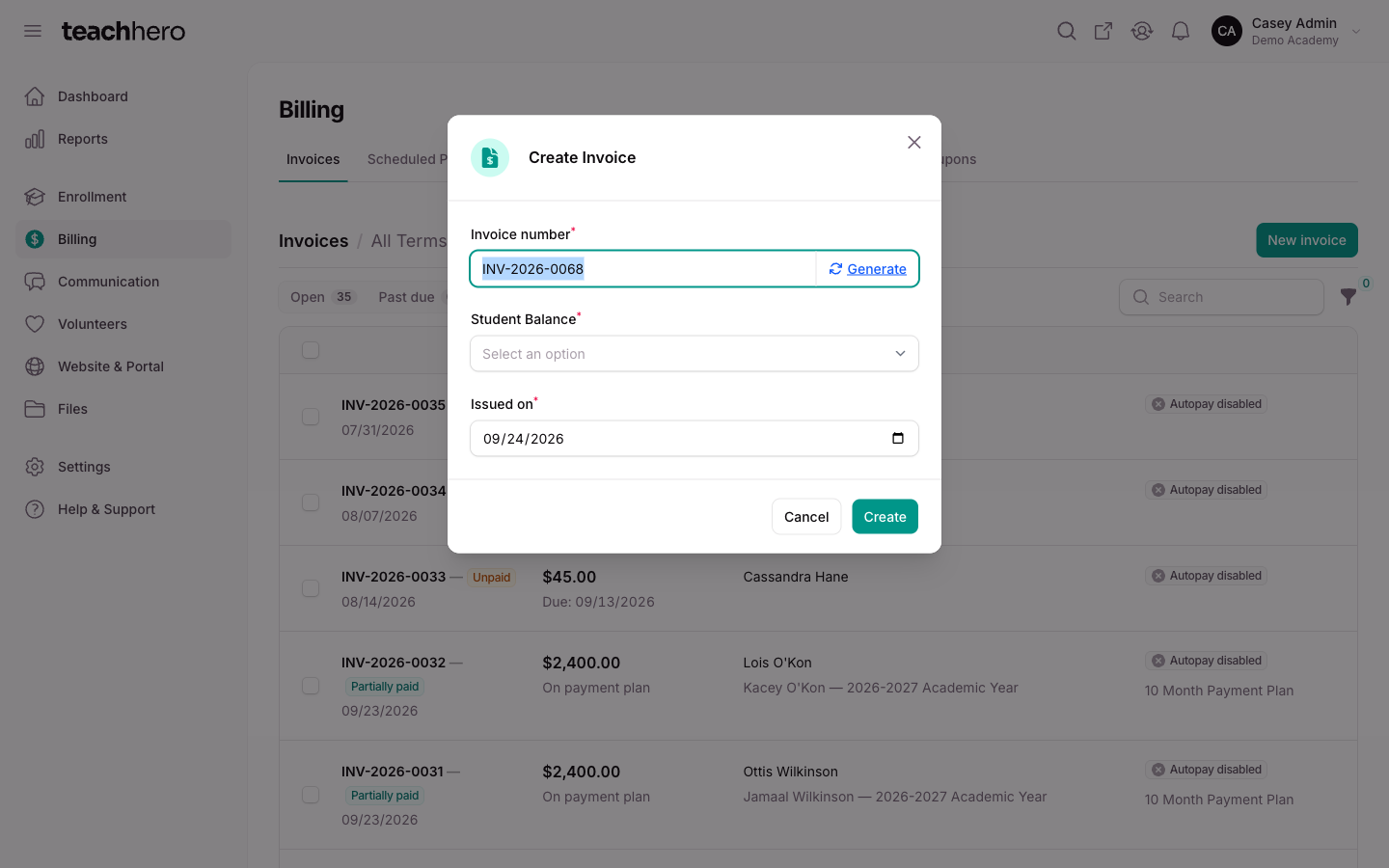
Task: Click the Dashboard home icon
Action: (x=35, y=96)
